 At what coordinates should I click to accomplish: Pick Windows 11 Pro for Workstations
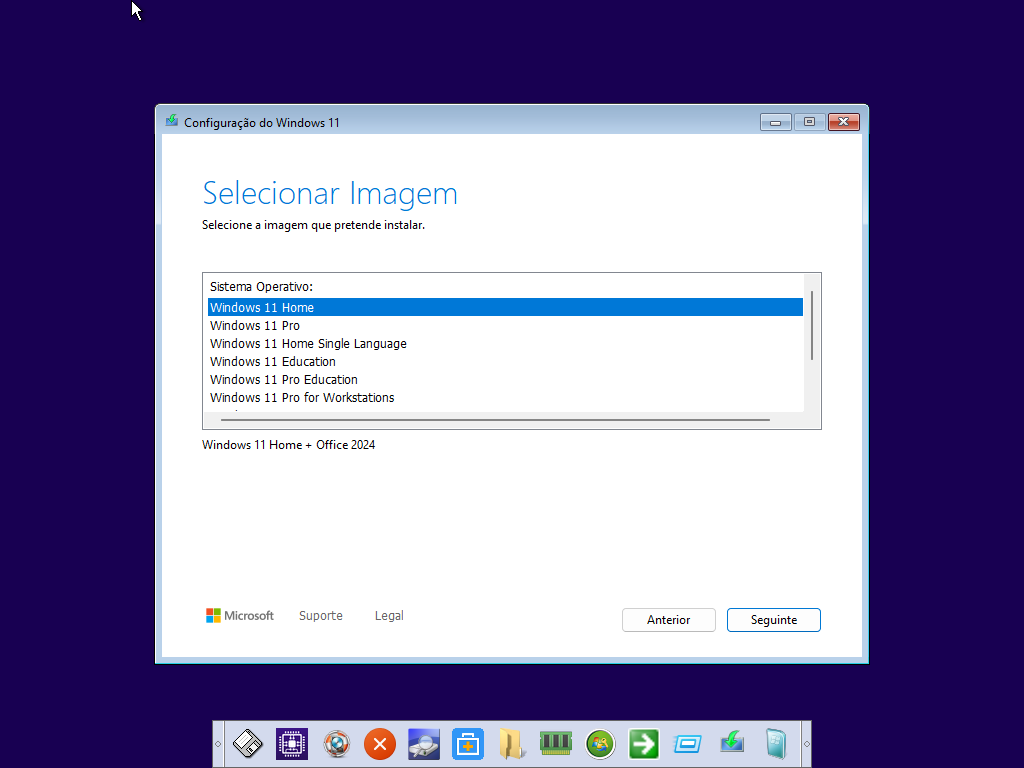pyautogui.click(x=505, y=397)
